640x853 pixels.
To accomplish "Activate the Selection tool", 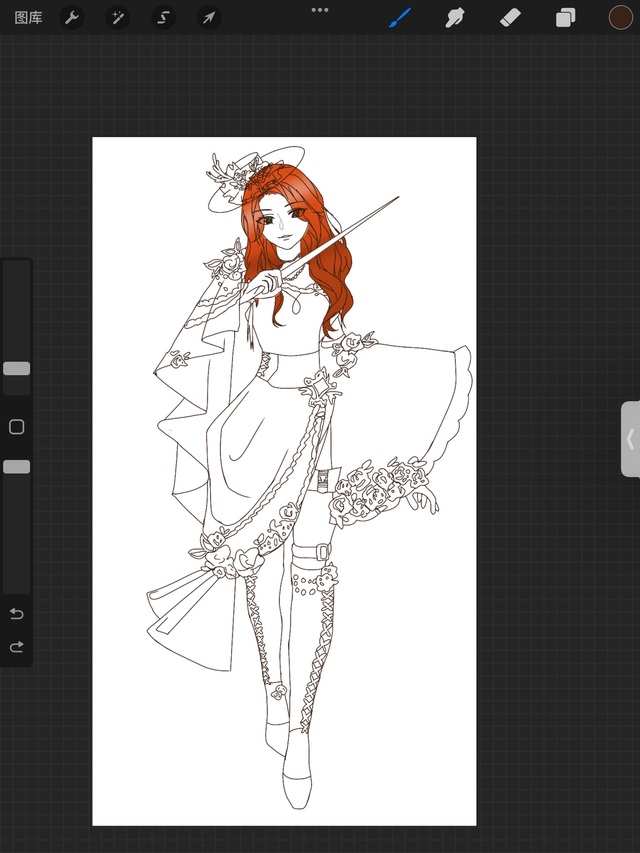I will pyautogui.click(x=163, y=17).
